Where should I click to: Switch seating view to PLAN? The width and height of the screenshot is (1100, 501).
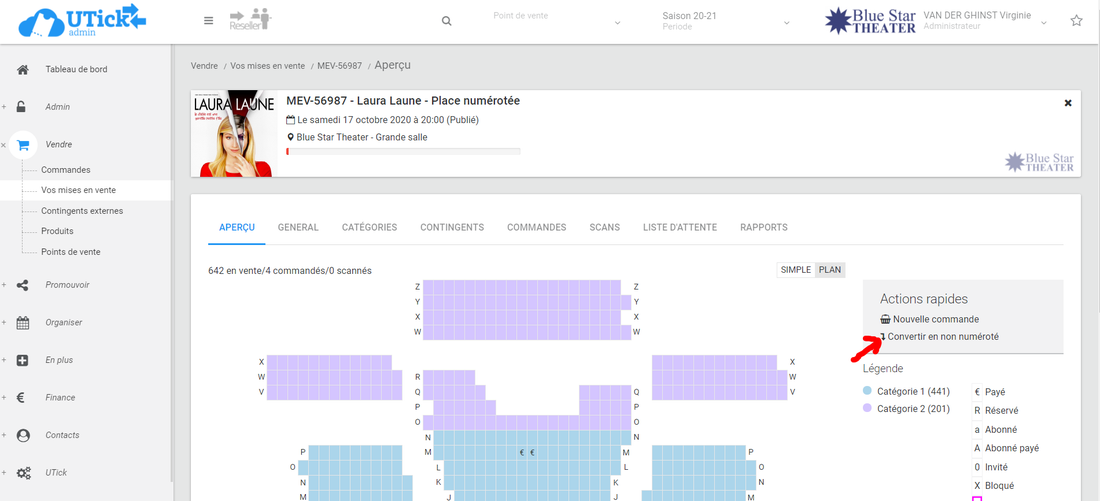point(830,270)
